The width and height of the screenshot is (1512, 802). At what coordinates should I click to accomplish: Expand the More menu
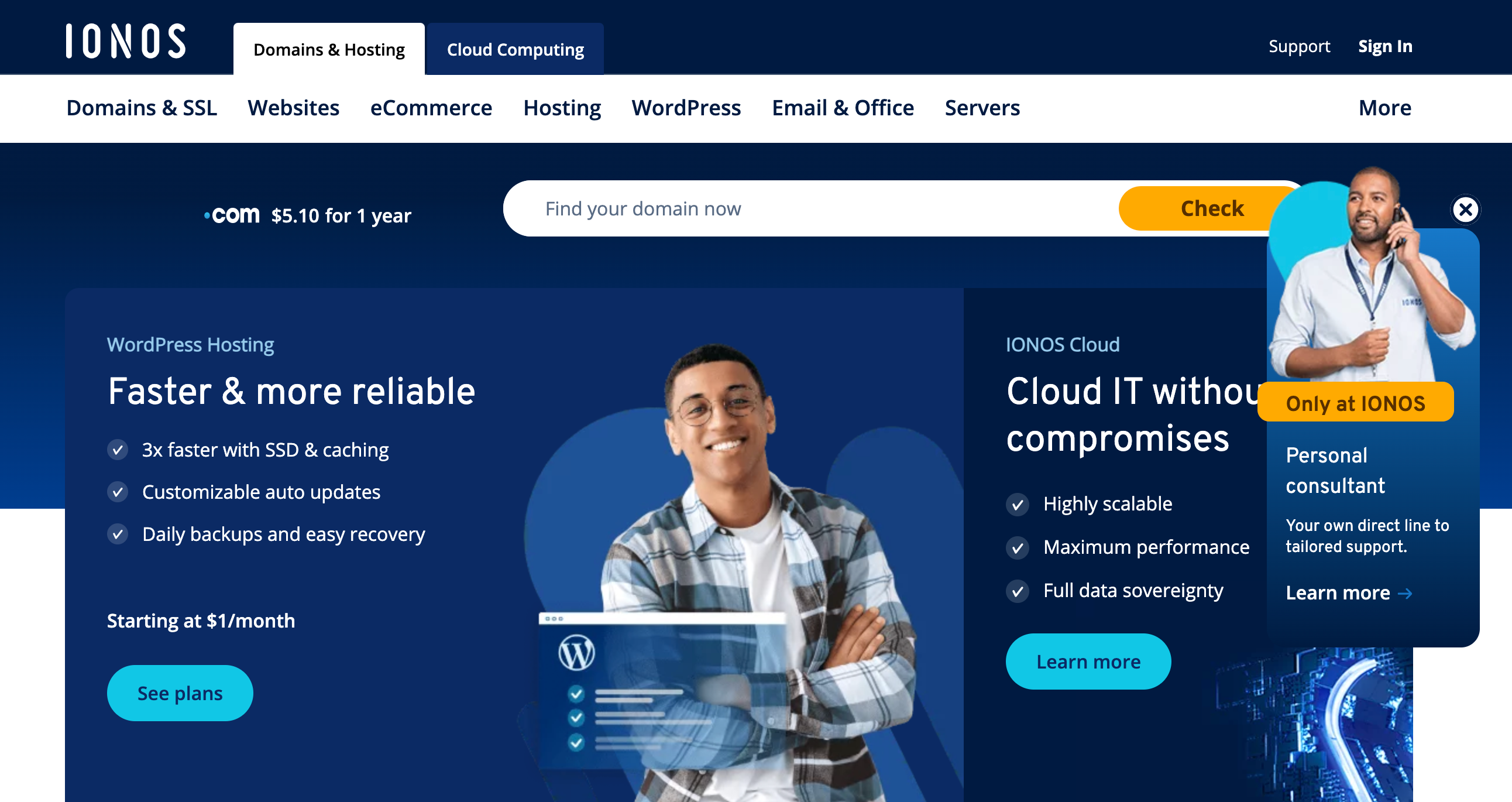(1384, 108)
